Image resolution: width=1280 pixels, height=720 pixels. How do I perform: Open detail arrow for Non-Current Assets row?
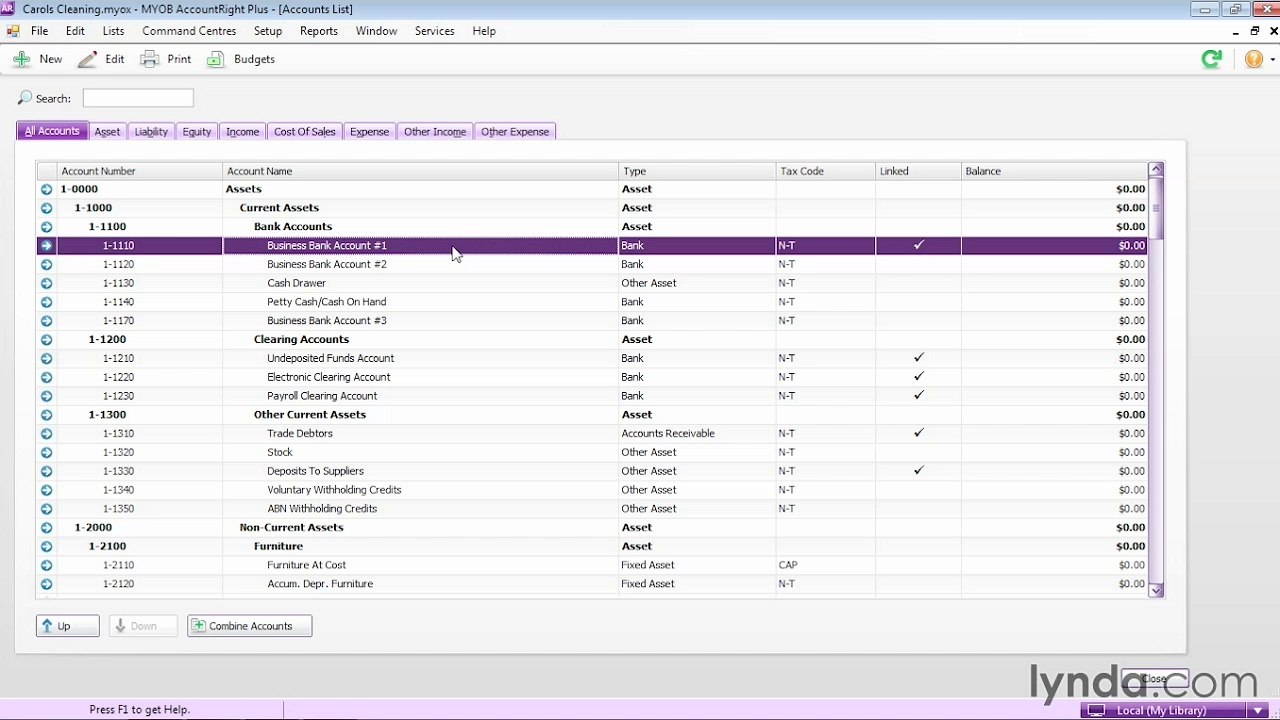(x=46, y=527)
